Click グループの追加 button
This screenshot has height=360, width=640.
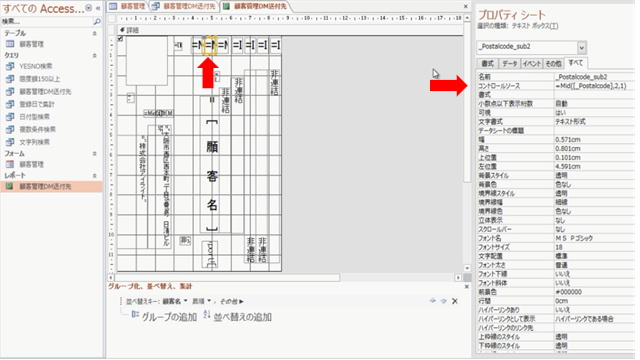pyautogui.click(x=164, y=317)
